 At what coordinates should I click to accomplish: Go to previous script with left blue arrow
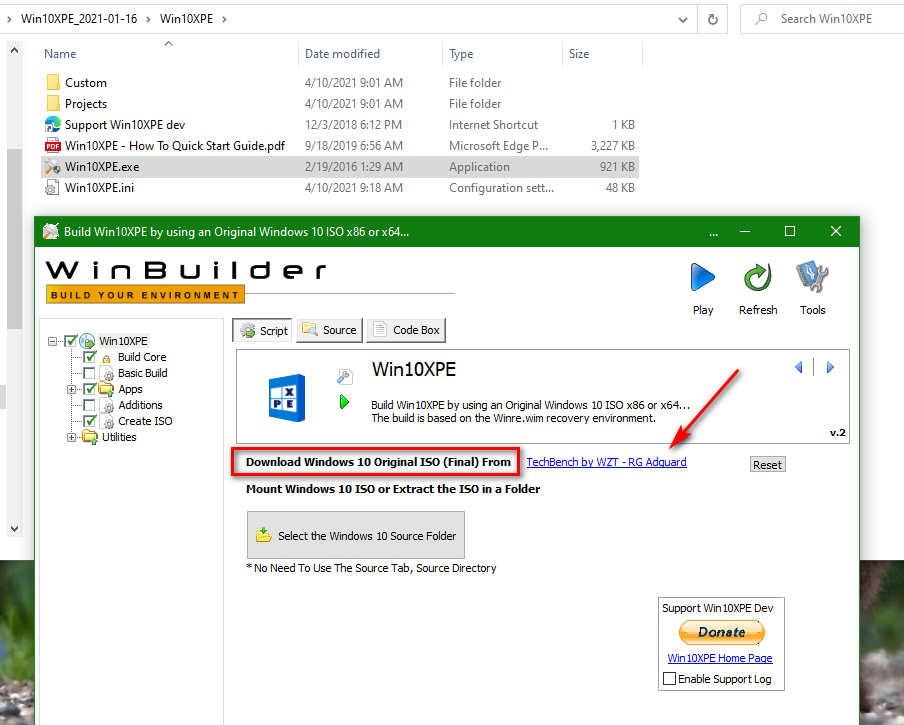click(x=798, y=367)
